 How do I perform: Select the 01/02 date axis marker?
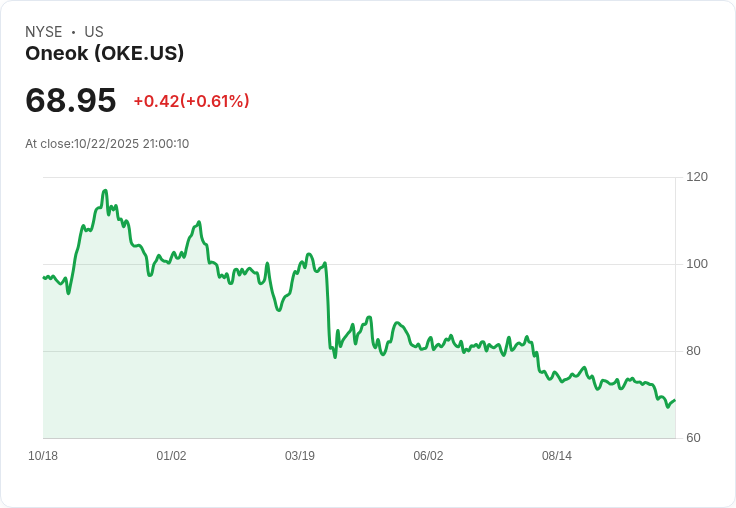[171, 456]
